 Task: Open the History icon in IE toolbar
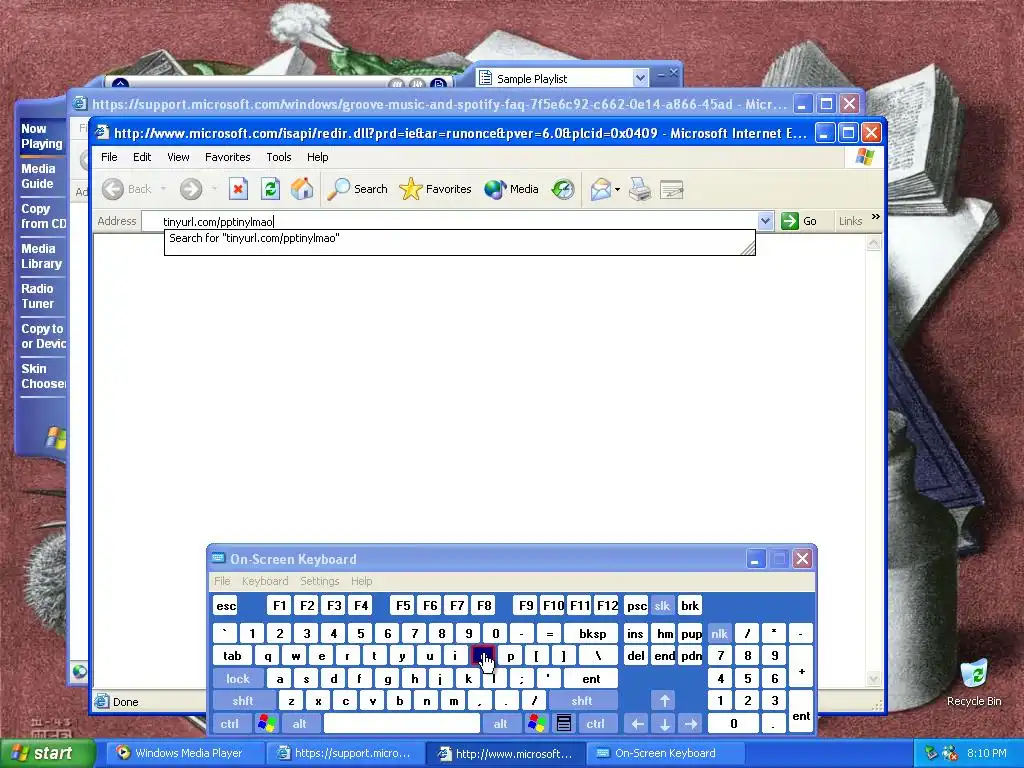(x=563, y=189)
